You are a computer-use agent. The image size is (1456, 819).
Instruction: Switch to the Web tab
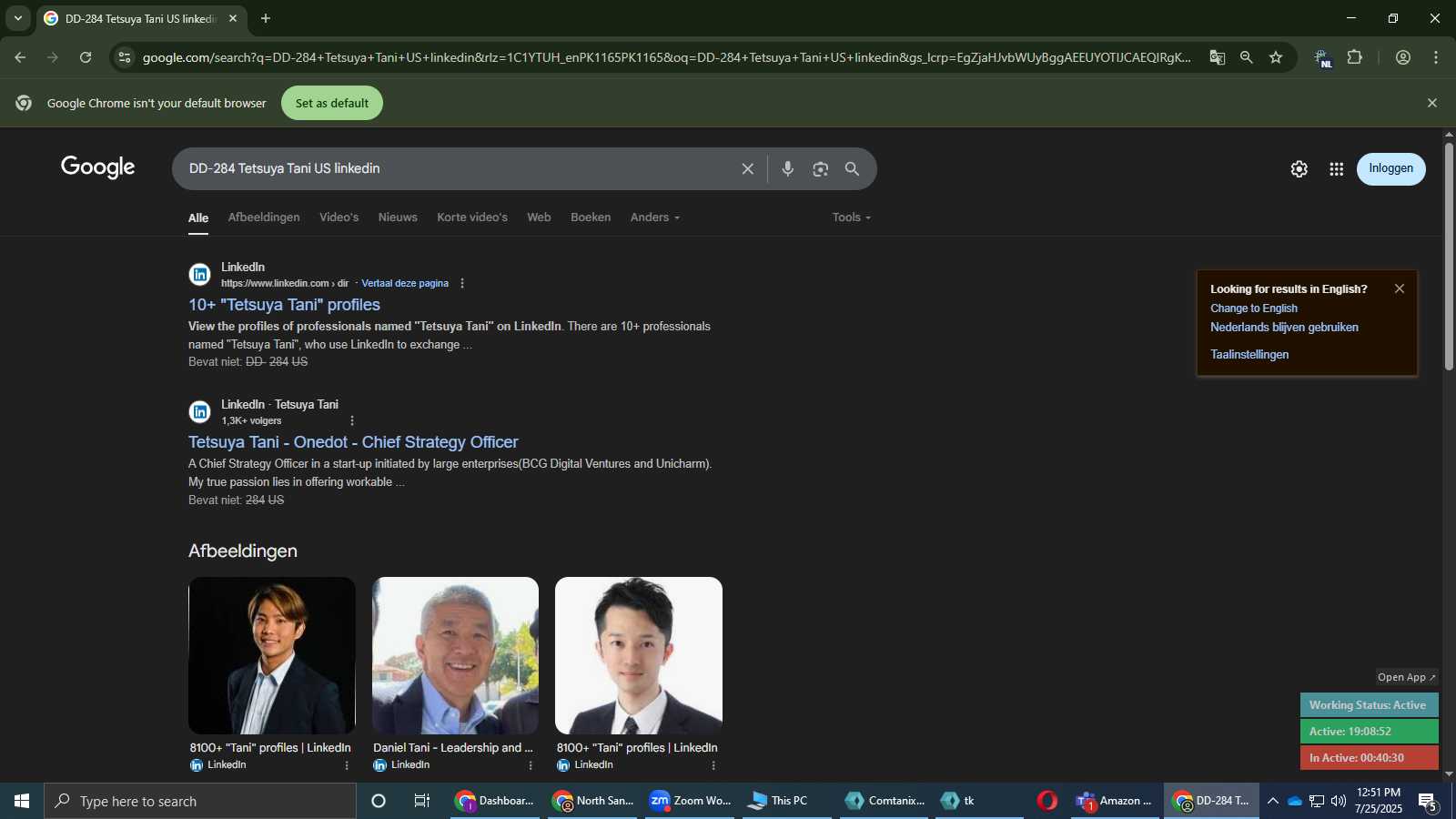[x=539, y=217]
